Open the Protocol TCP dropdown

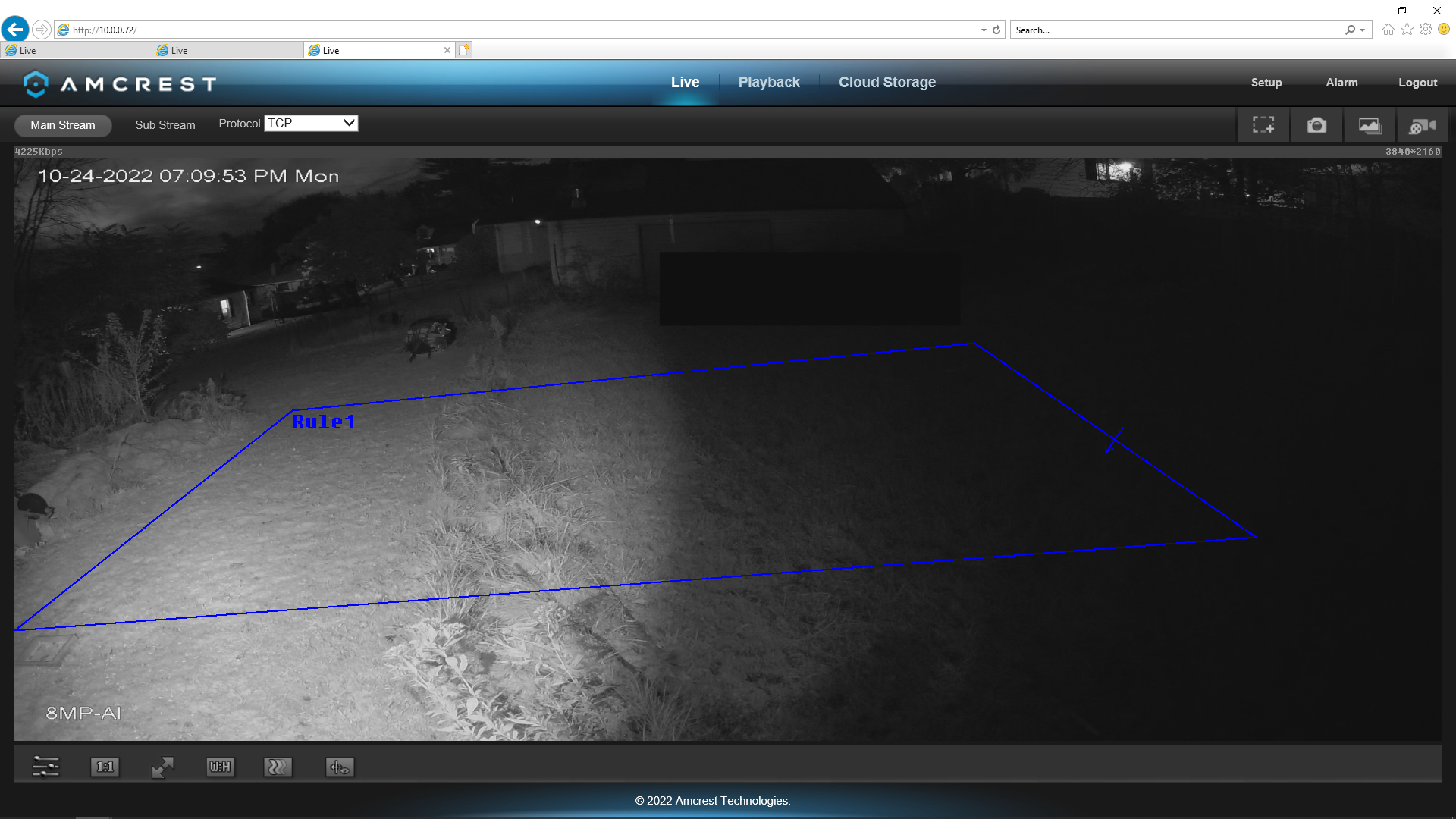(311, 123)
